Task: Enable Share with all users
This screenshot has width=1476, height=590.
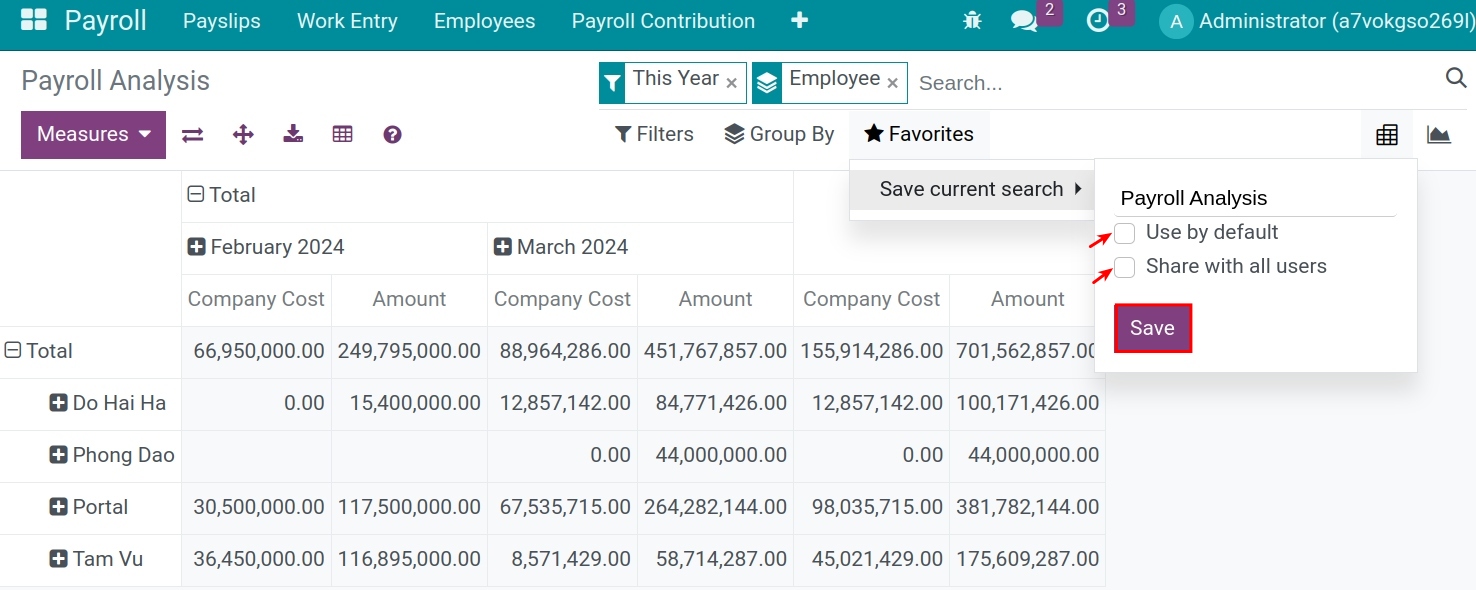Action: [x=1124, y=267]
